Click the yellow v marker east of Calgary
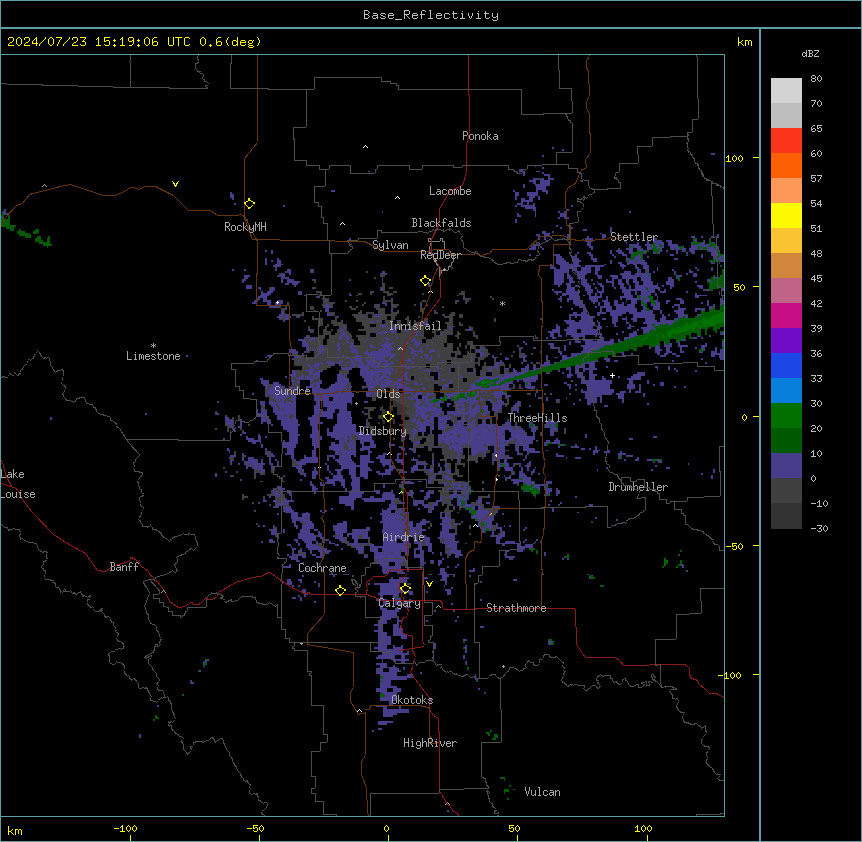This screenshot has width=862, height=842. (x=429, y=584)
